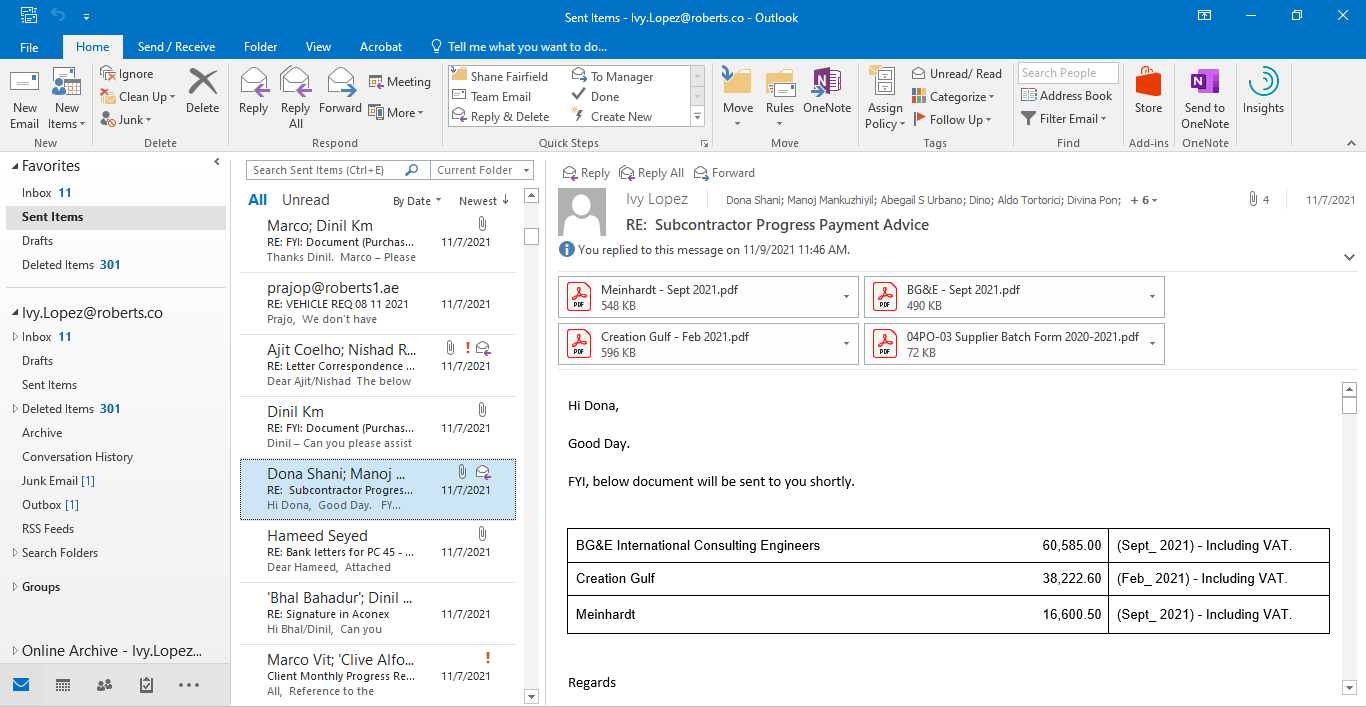
Task: Switch to the Send / Receive tab
Action: pyautogui.click(x=177, y=47)
